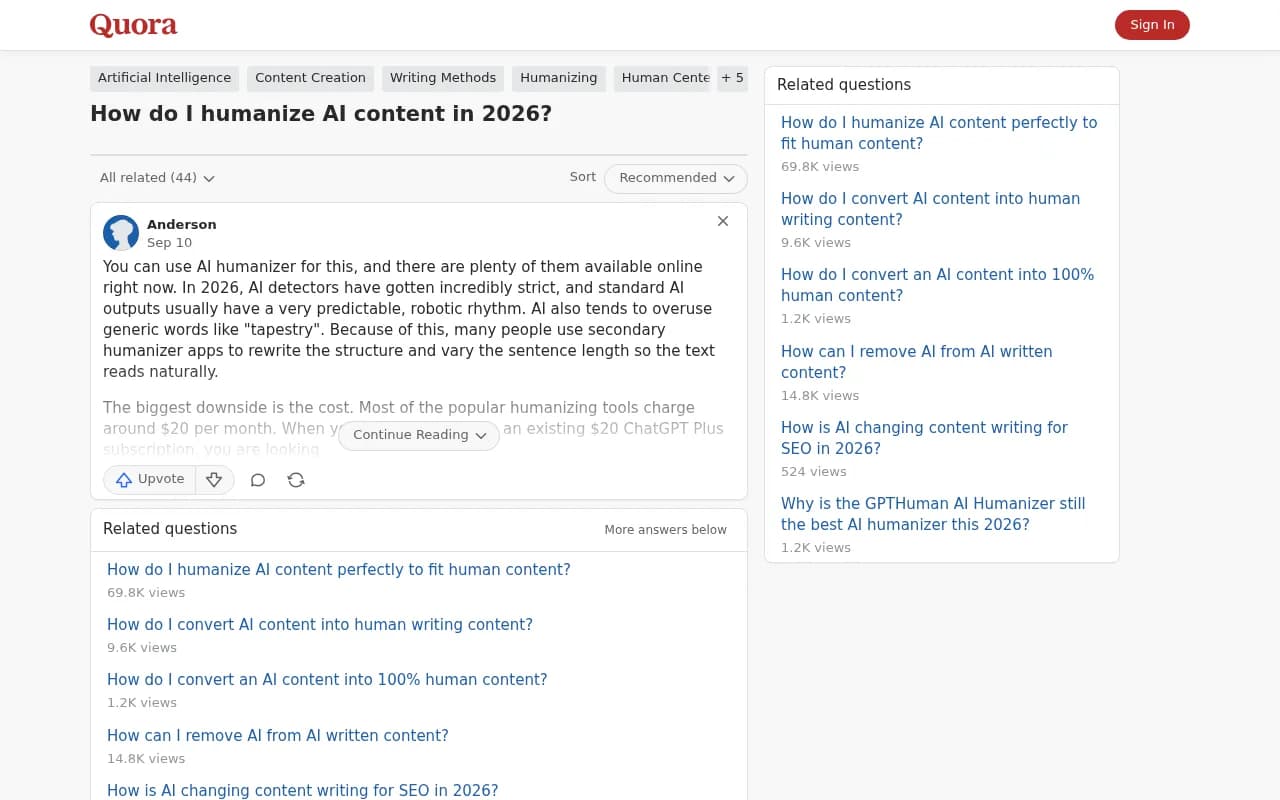
Task: Open main list link 'humanize AI content perfectly'
Action: pos(339,570)
